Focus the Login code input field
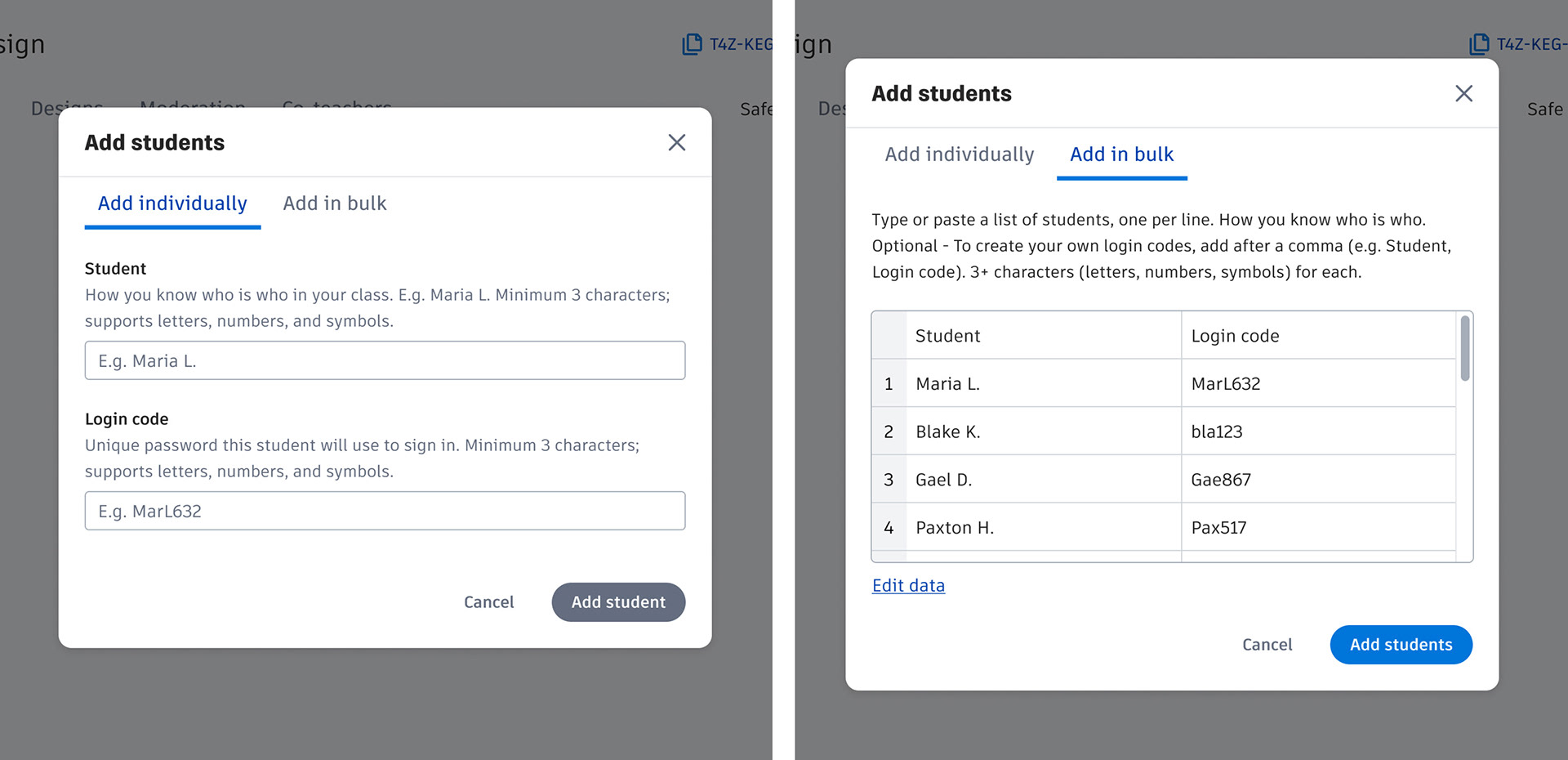The height and width of the screenshot is (760, 1568). [x=385, y=511]
